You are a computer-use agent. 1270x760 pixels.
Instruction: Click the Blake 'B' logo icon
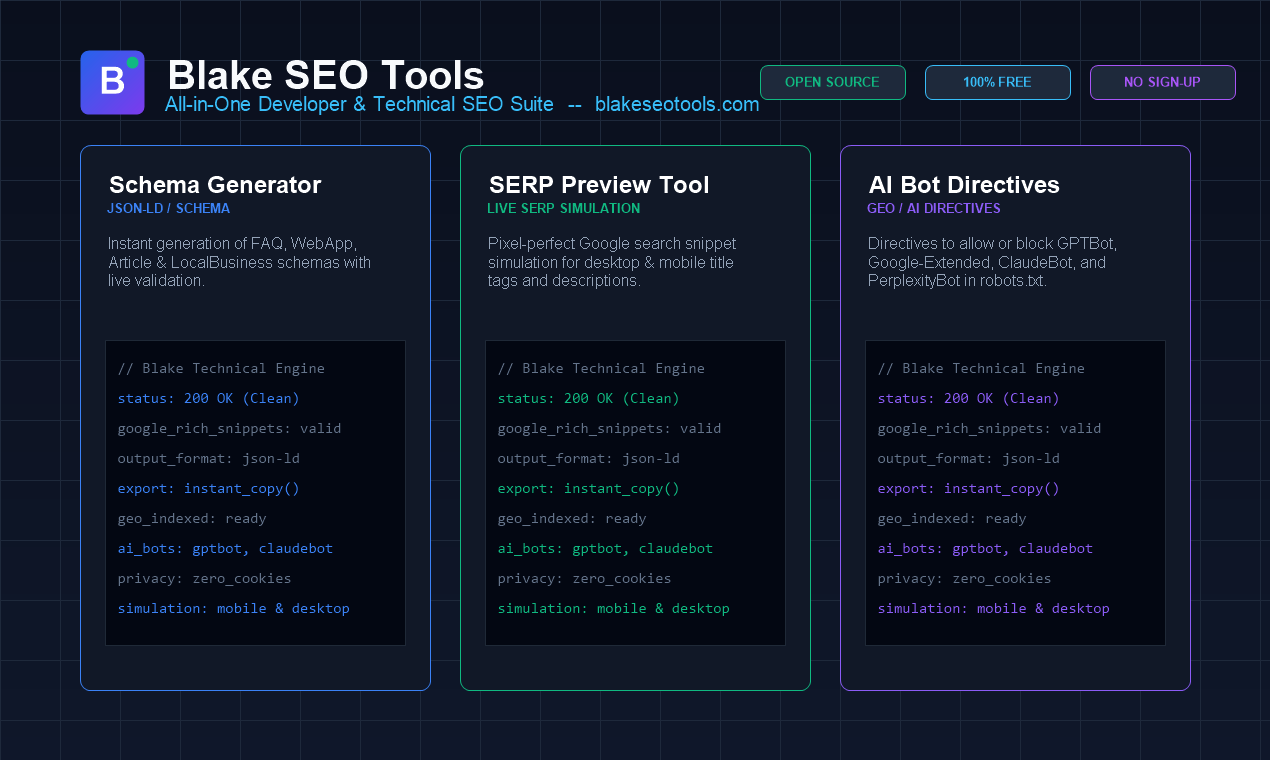(113, 82)
